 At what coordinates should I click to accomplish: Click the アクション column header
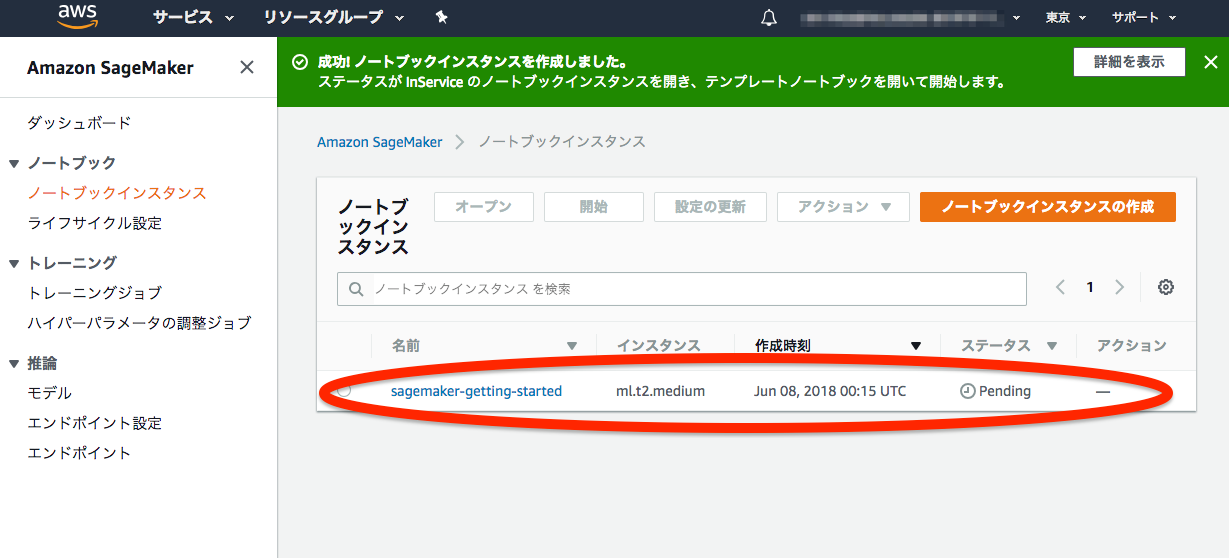tap(1131, 346)
